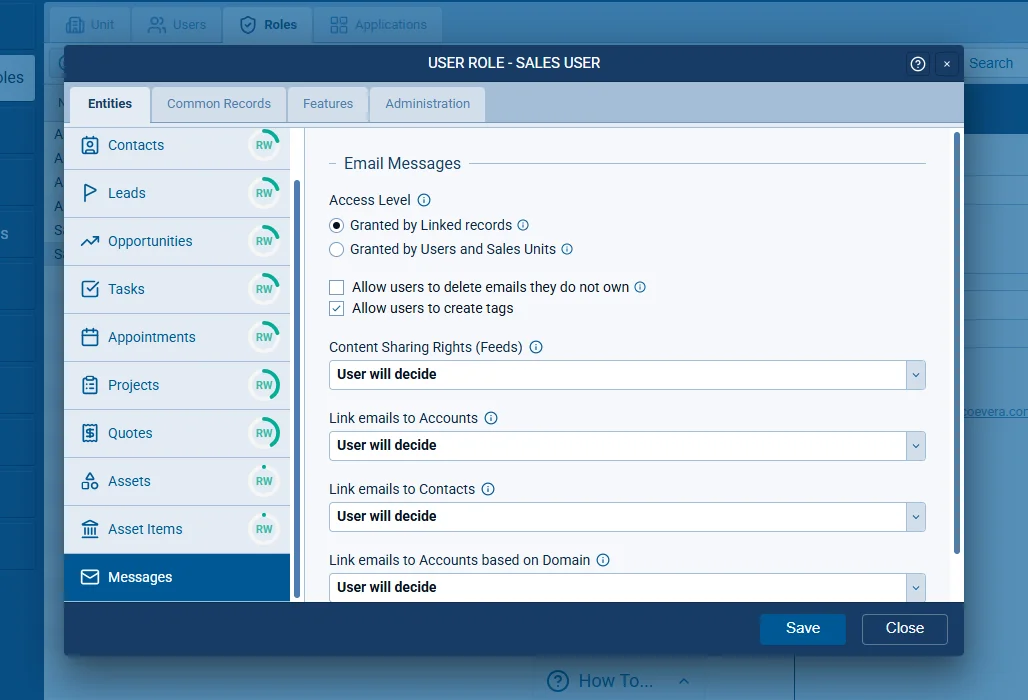
Task: Switch to Common Records tab
Action: pos(219,104)
